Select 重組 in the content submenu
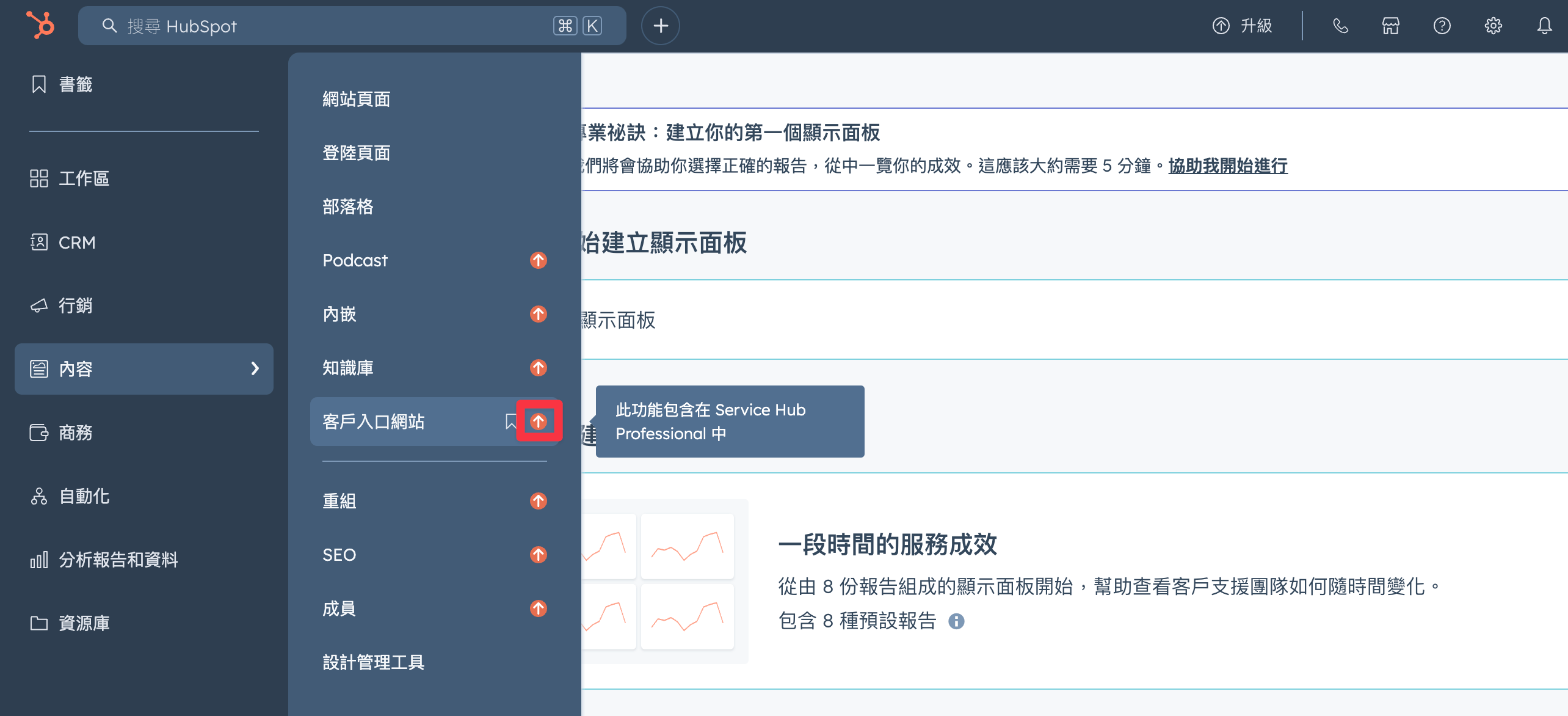This screenshot has height=716, width=1568. 339,501
